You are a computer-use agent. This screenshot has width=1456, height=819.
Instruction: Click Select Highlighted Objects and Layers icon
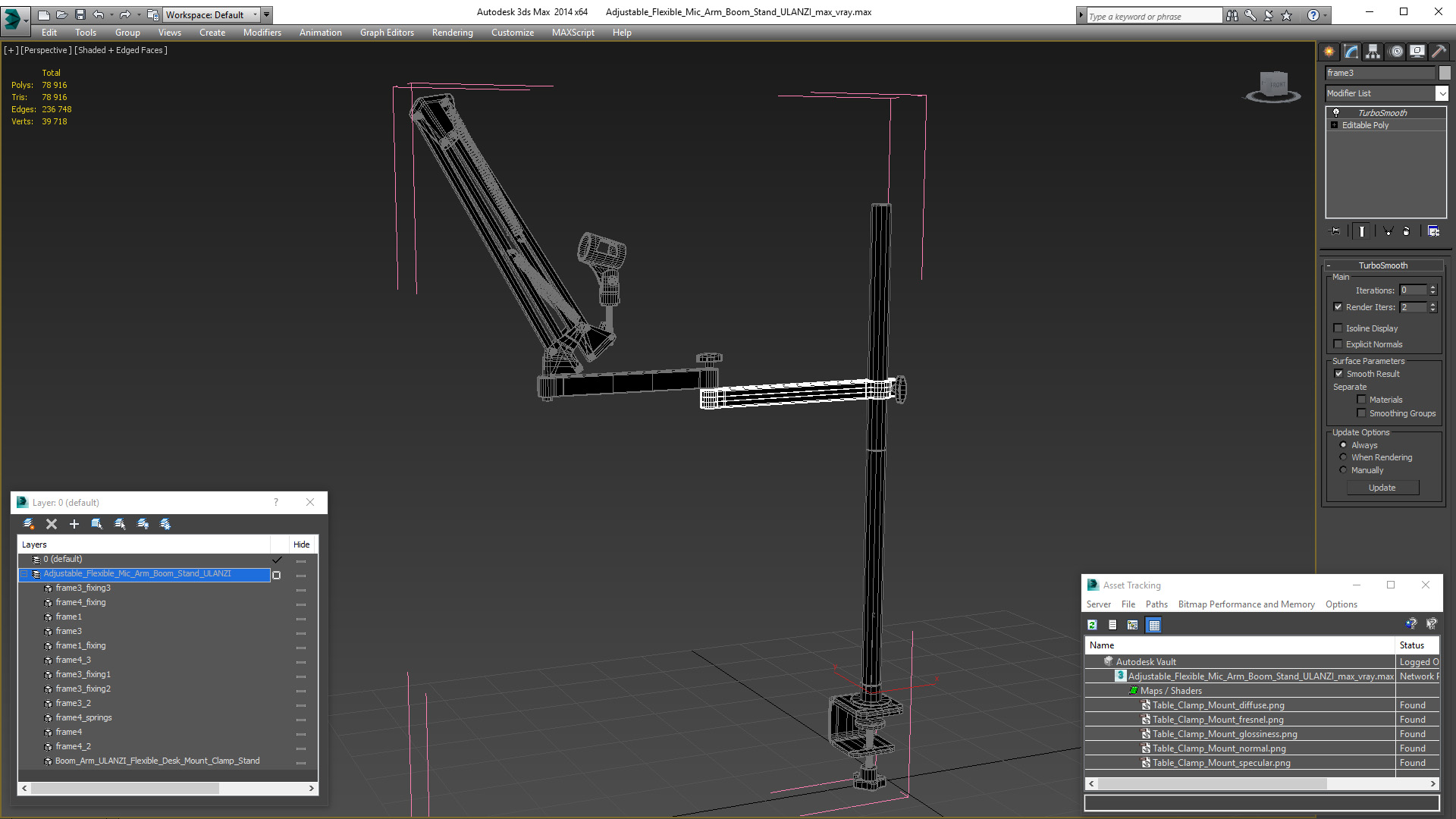point(97,524)
